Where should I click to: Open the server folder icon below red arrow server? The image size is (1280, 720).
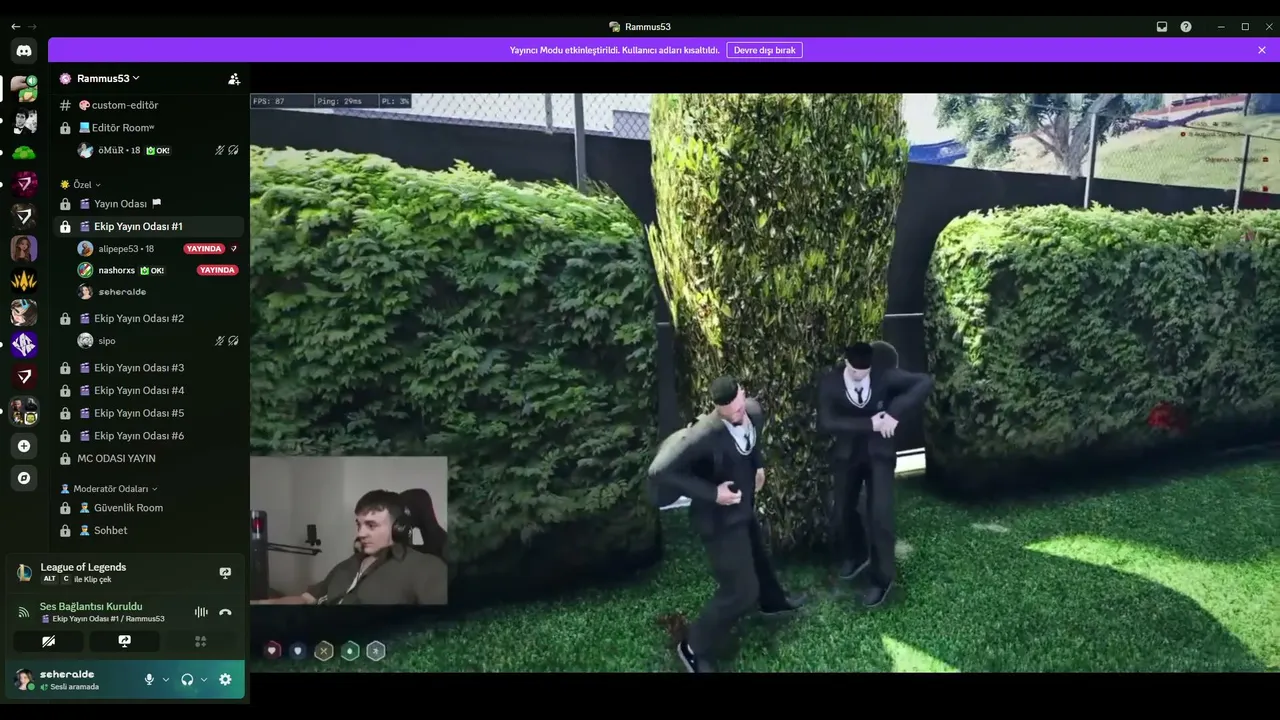click(24, 410)
